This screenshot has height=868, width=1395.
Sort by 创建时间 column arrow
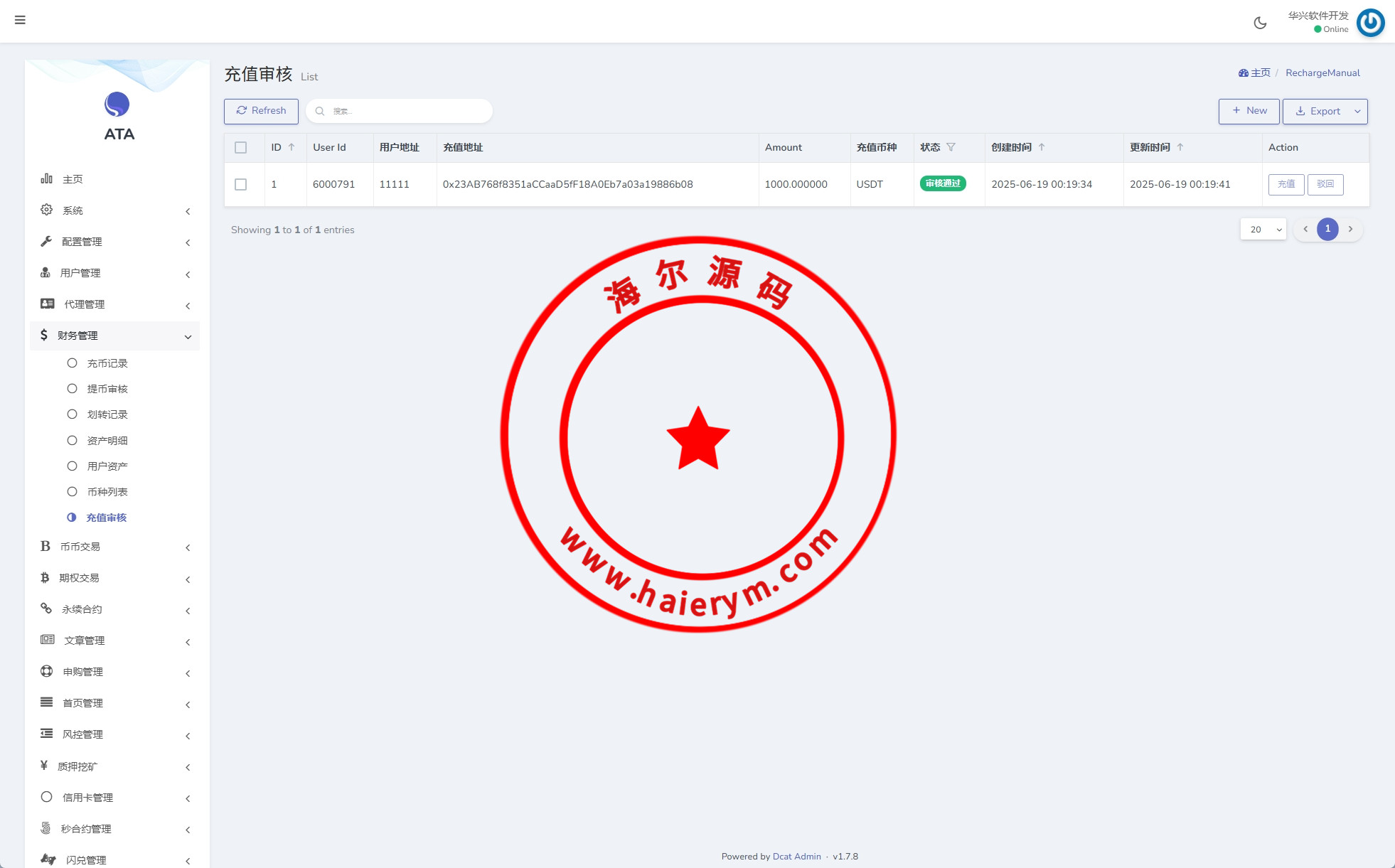1042,147
